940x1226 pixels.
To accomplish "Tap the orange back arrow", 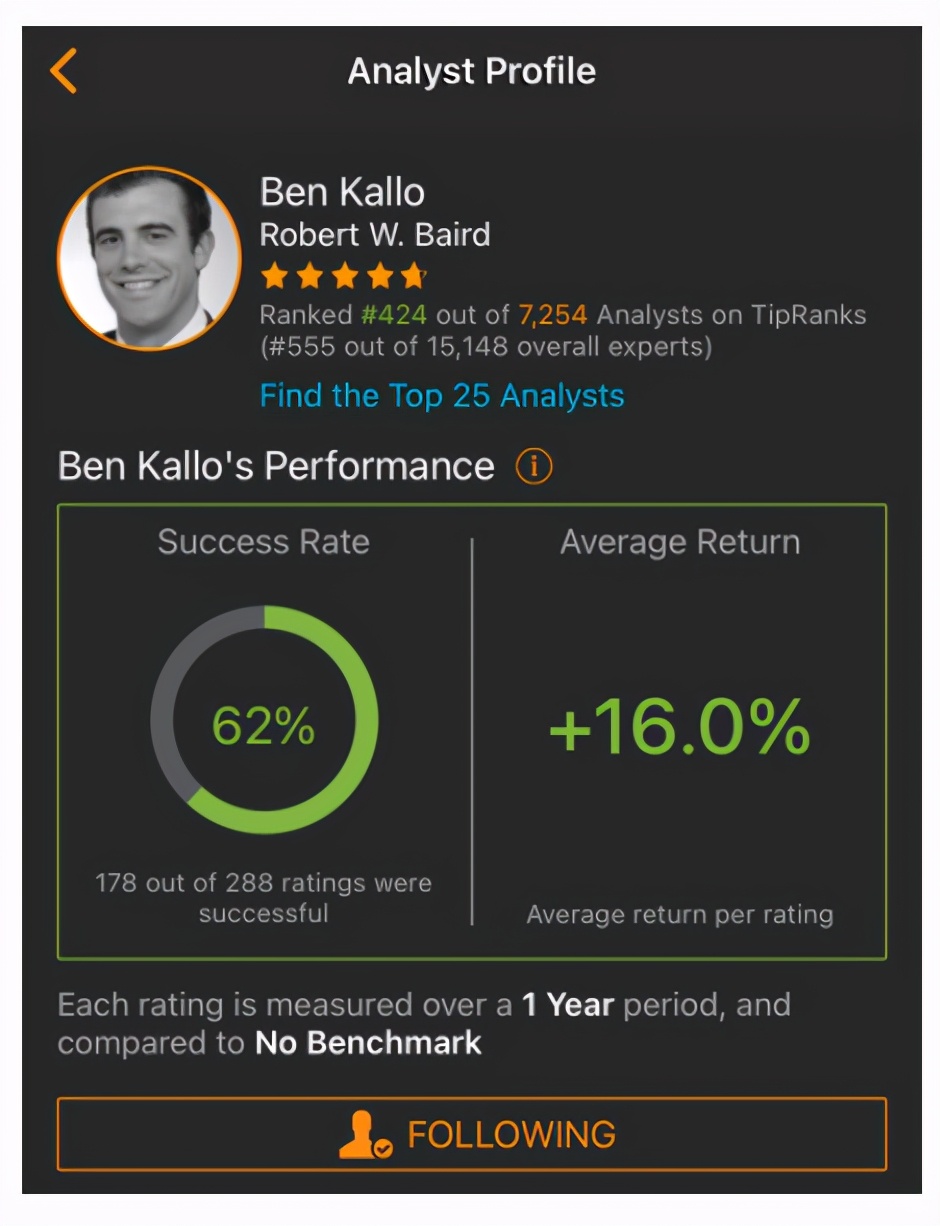I will point(63,72).
